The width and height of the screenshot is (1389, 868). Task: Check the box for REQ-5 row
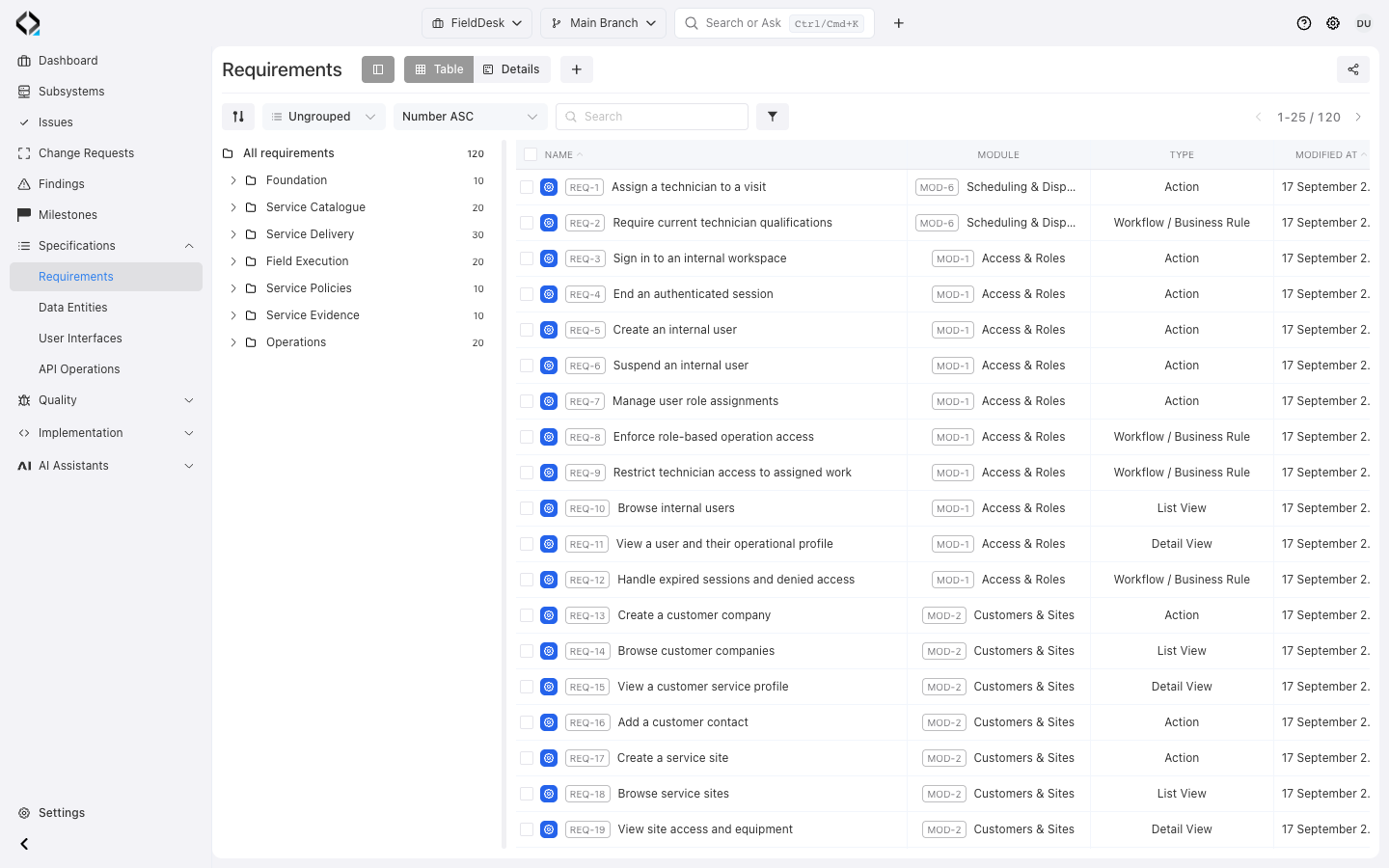(x=527, y=330)
